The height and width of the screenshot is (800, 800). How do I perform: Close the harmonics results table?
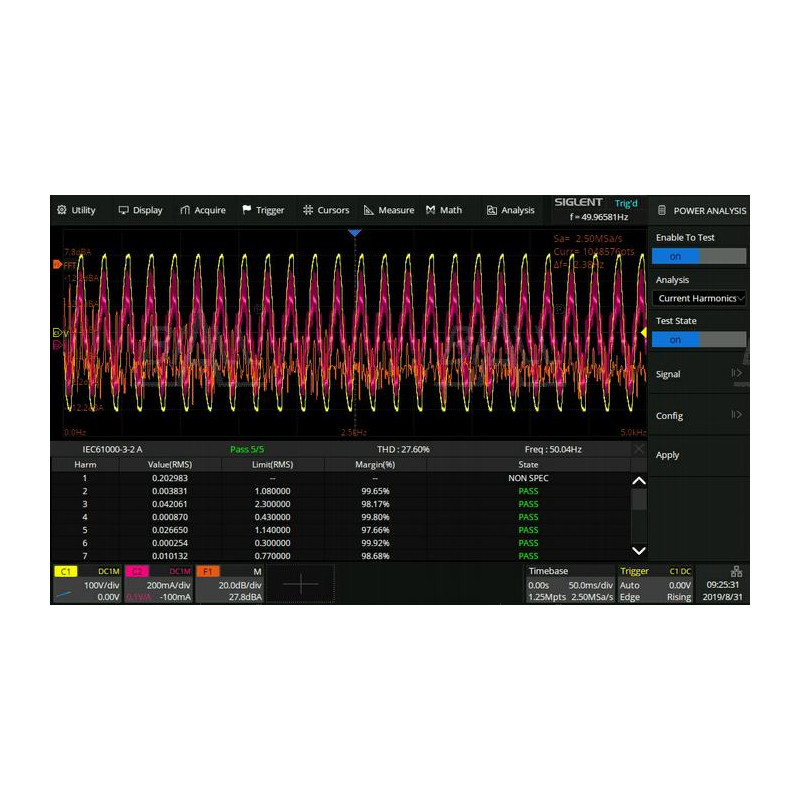click(x=639, y=450)
